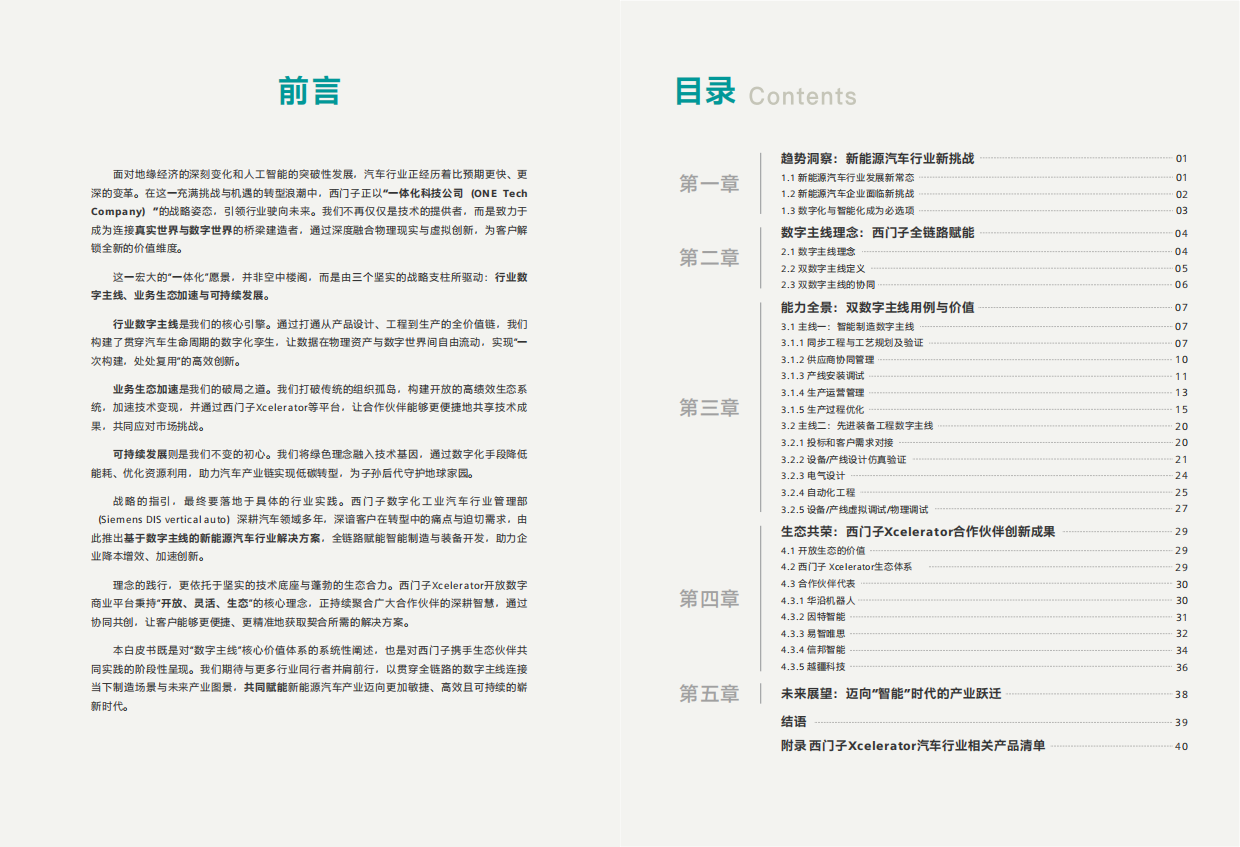The image size is (1240, 847).
Task: Open entry '1.1 新能源汽车行业发展新常态'
Action: coord(848,177)
